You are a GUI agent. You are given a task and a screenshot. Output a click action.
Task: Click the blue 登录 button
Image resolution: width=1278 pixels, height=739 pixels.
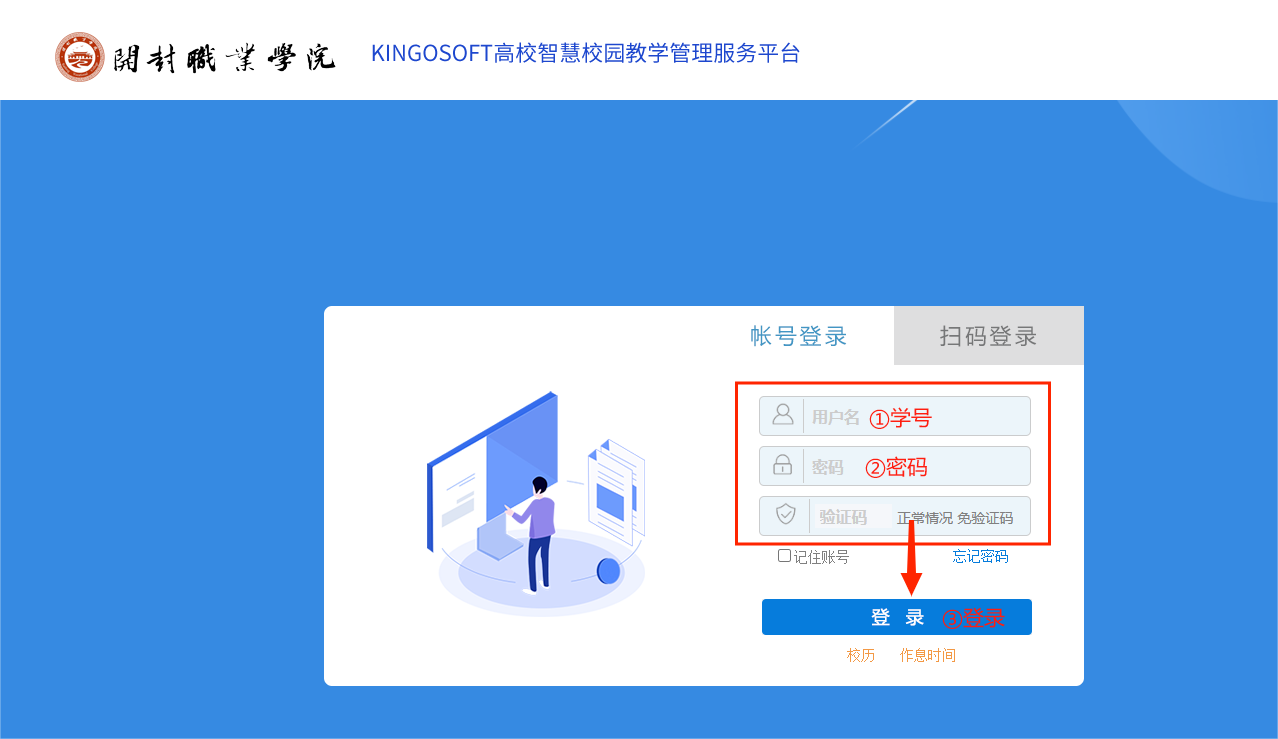coord(897,617)
